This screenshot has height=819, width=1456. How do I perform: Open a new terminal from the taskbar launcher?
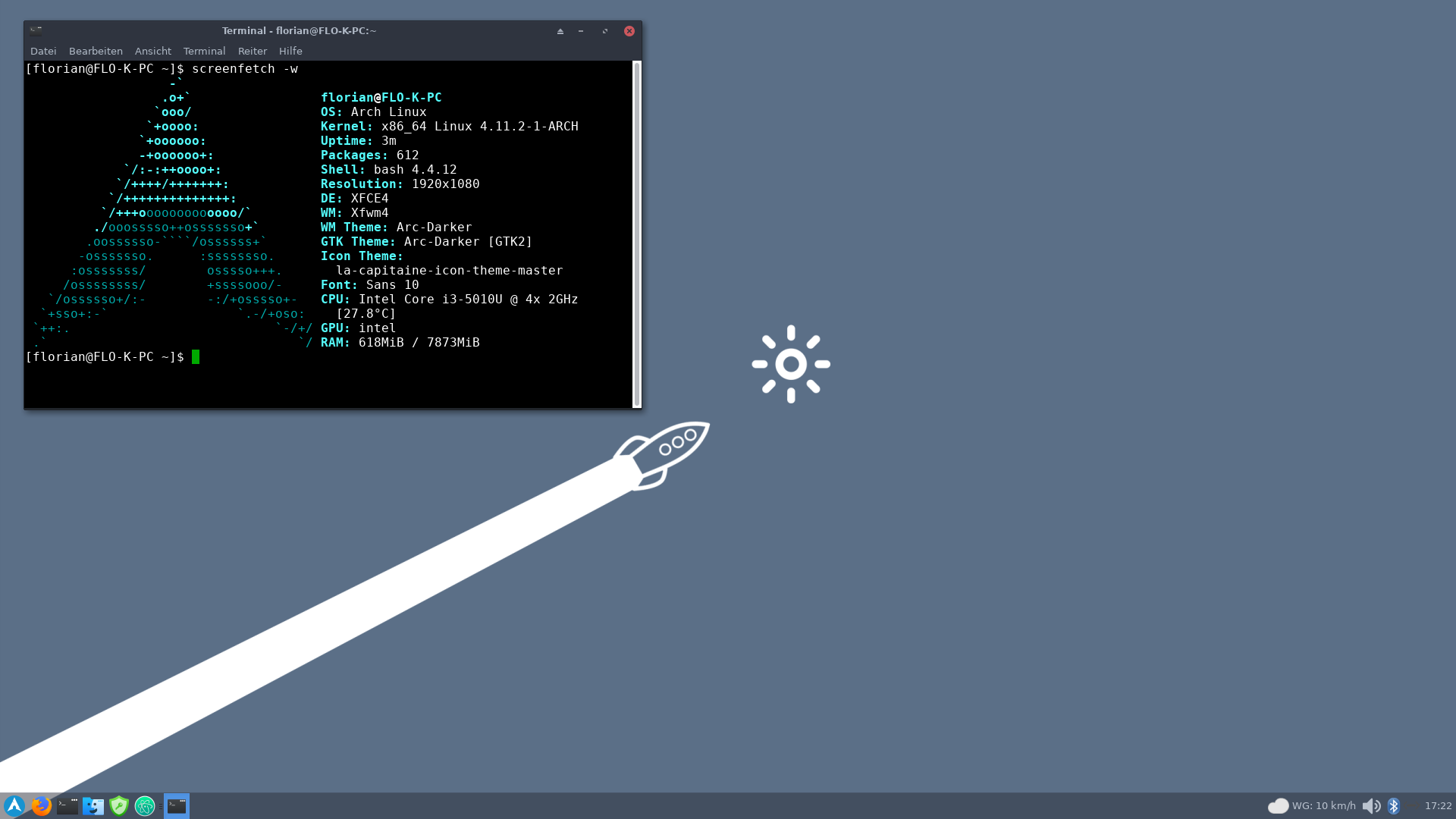click(x=67, y=805)
